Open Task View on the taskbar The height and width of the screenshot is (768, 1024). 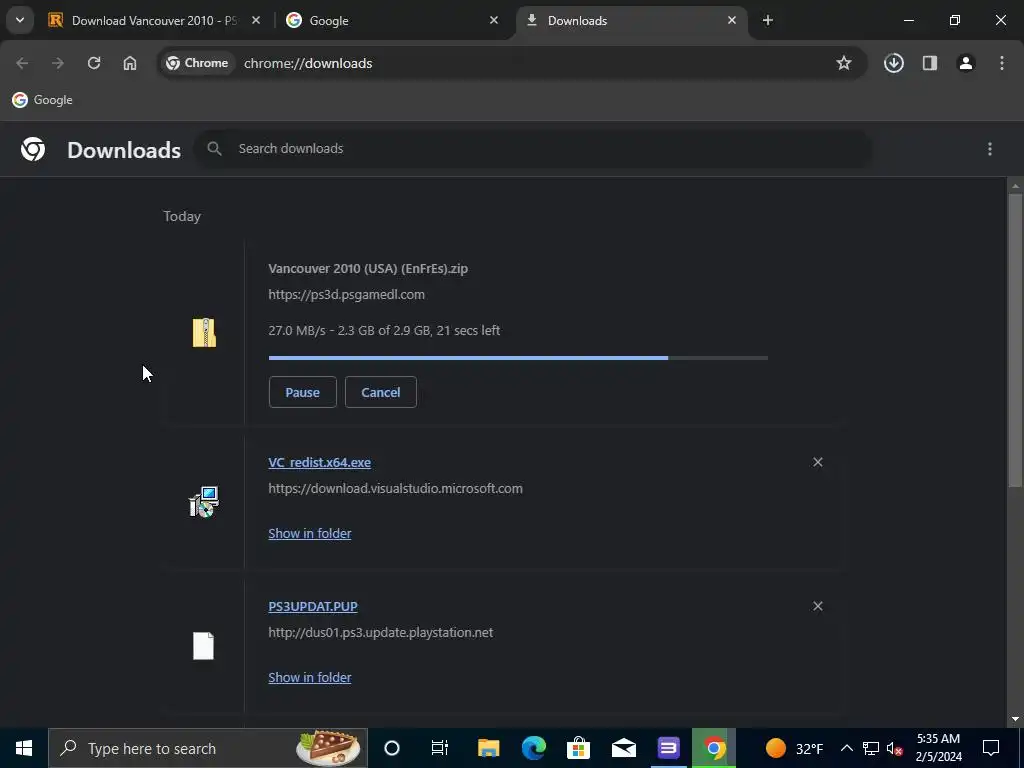(x=440, y=748)
